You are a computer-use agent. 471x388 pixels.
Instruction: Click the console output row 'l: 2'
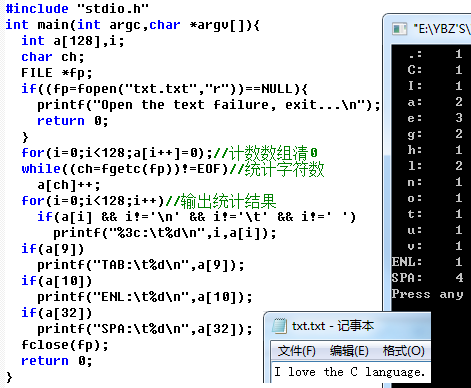tap(435, 166)
